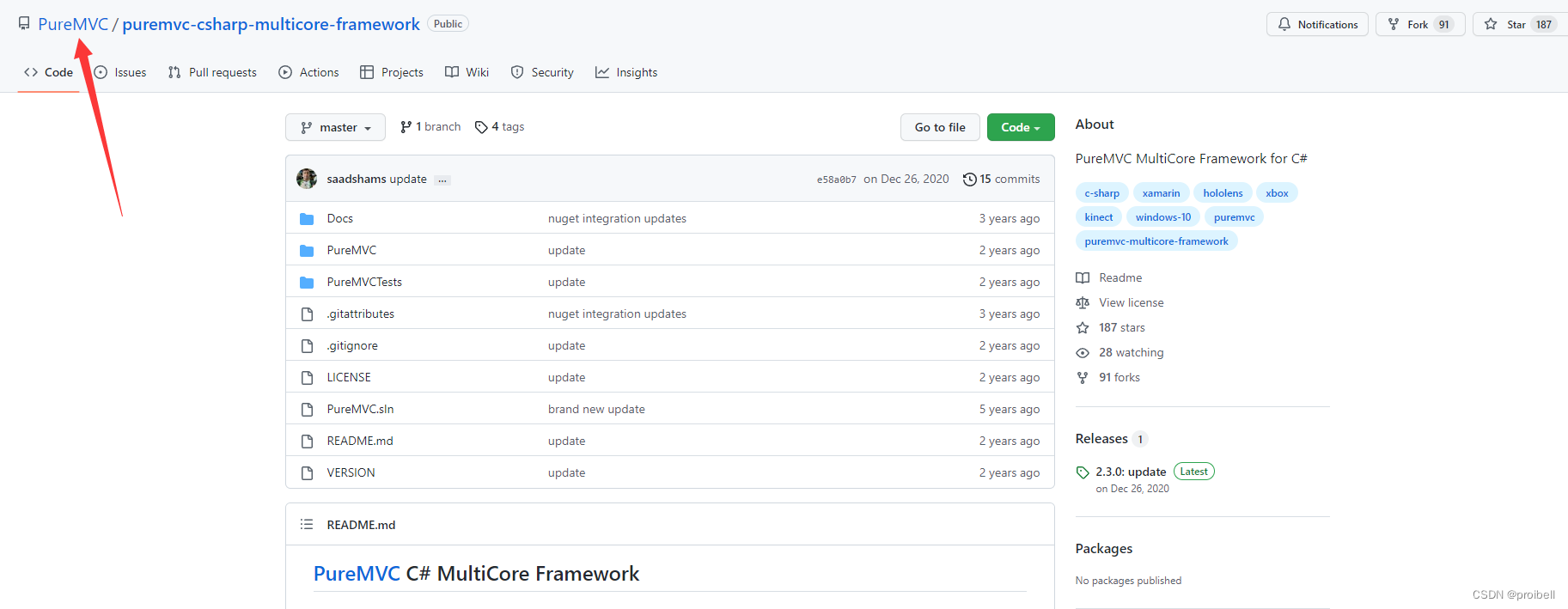This screenshot has height=609, width=1568.
Task: Open the Docs folder
Action: [340, 218]
